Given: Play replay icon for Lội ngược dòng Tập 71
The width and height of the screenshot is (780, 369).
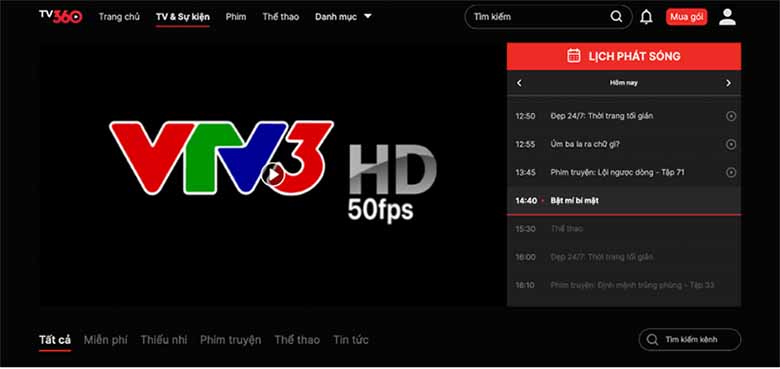Looking at the screenshot, I should tap(731, 173).
